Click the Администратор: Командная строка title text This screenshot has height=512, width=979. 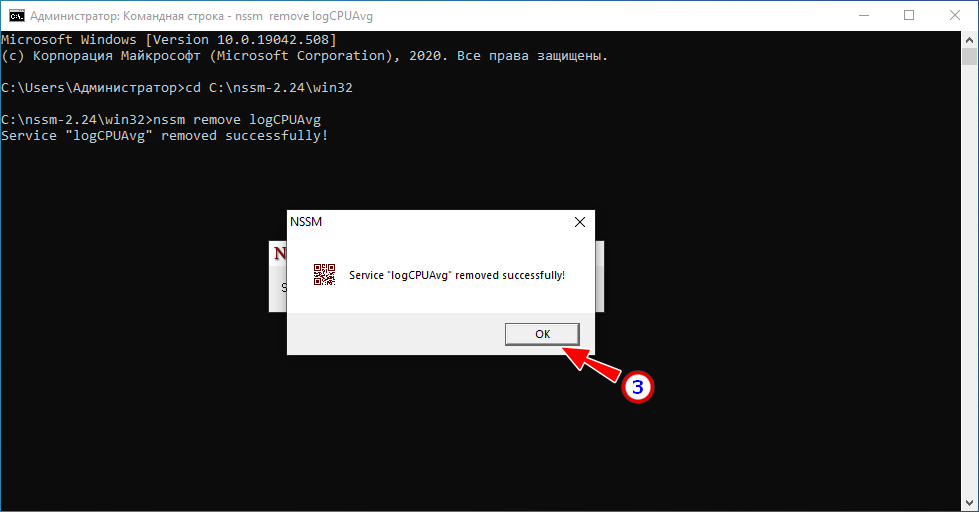pyautogui.click(x=127, y=16)
